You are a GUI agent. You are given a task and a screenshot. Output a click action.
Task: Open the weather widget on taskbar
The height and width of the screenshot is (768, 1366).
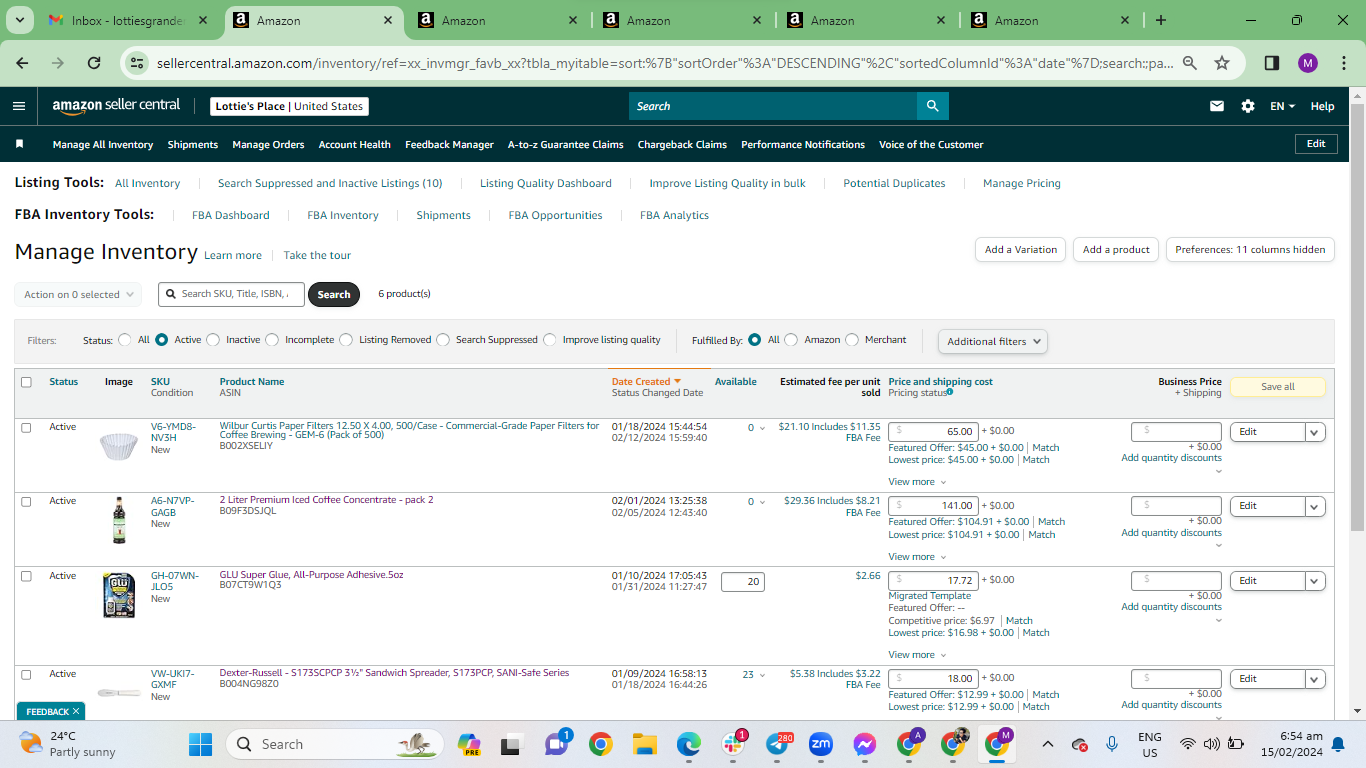[x=68, y=744]
